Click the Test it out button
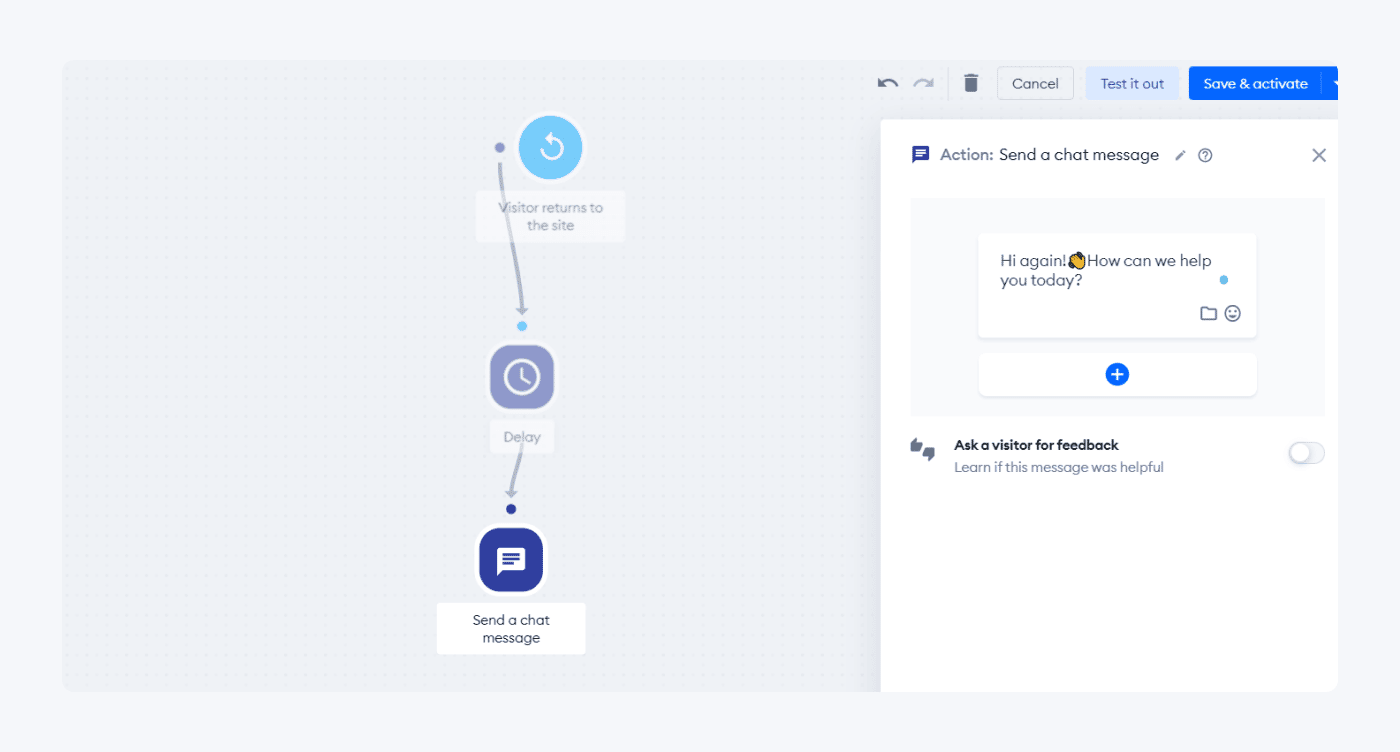Image resolution: width=1400 pixels, height=752 pixels. (1132, 83)
